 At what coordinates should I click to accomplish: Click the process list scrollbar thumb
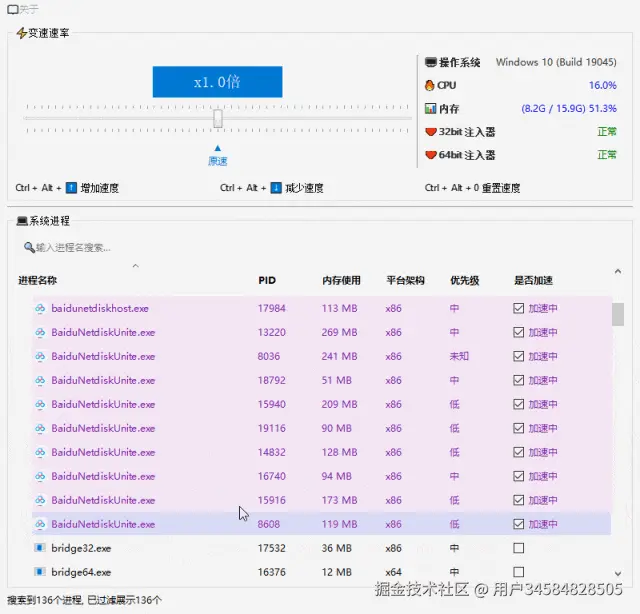tap(618, 314)
